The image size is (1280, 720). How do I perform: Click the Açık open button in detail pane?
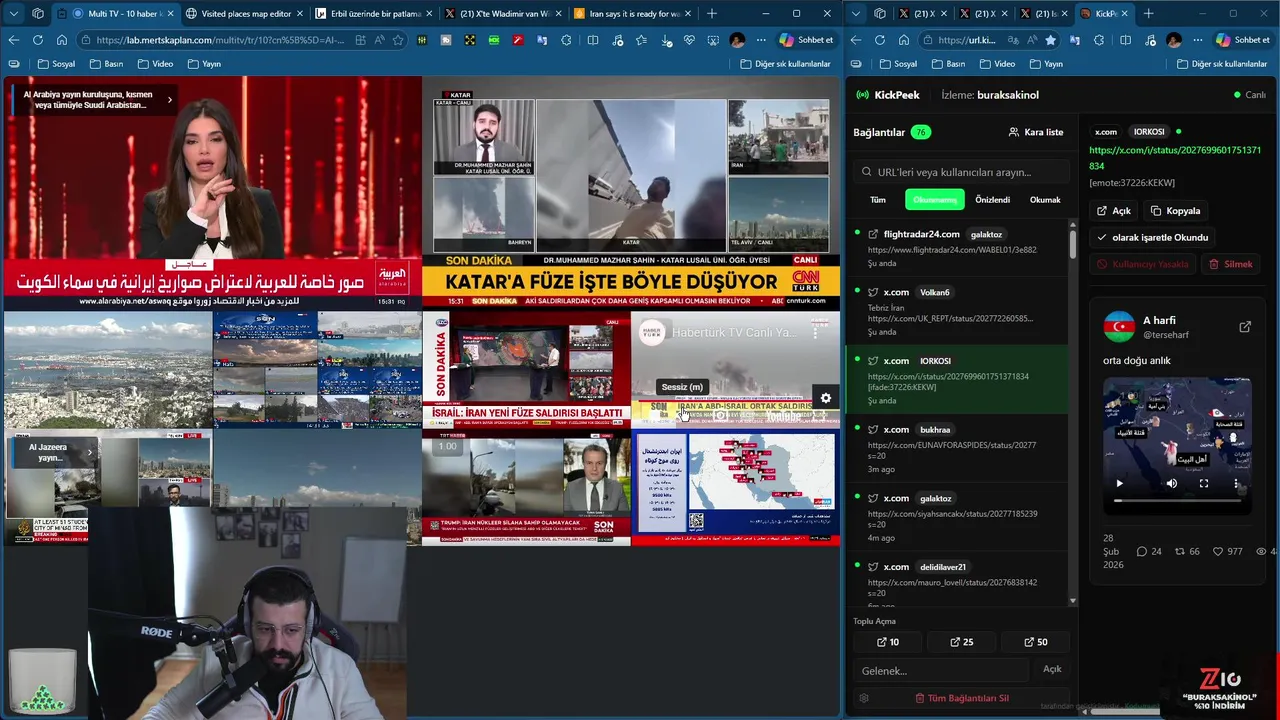[x=1114, y=211]
